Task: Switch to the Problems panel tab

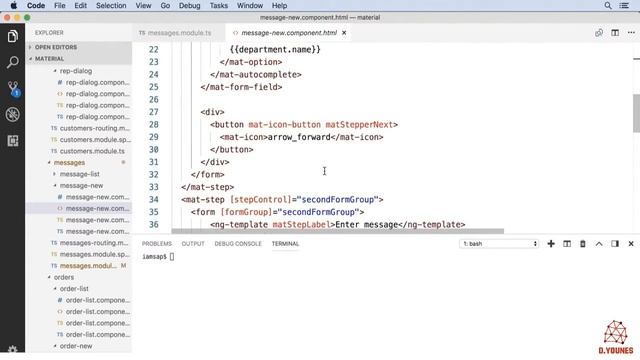Action: [x=157, y=244]
